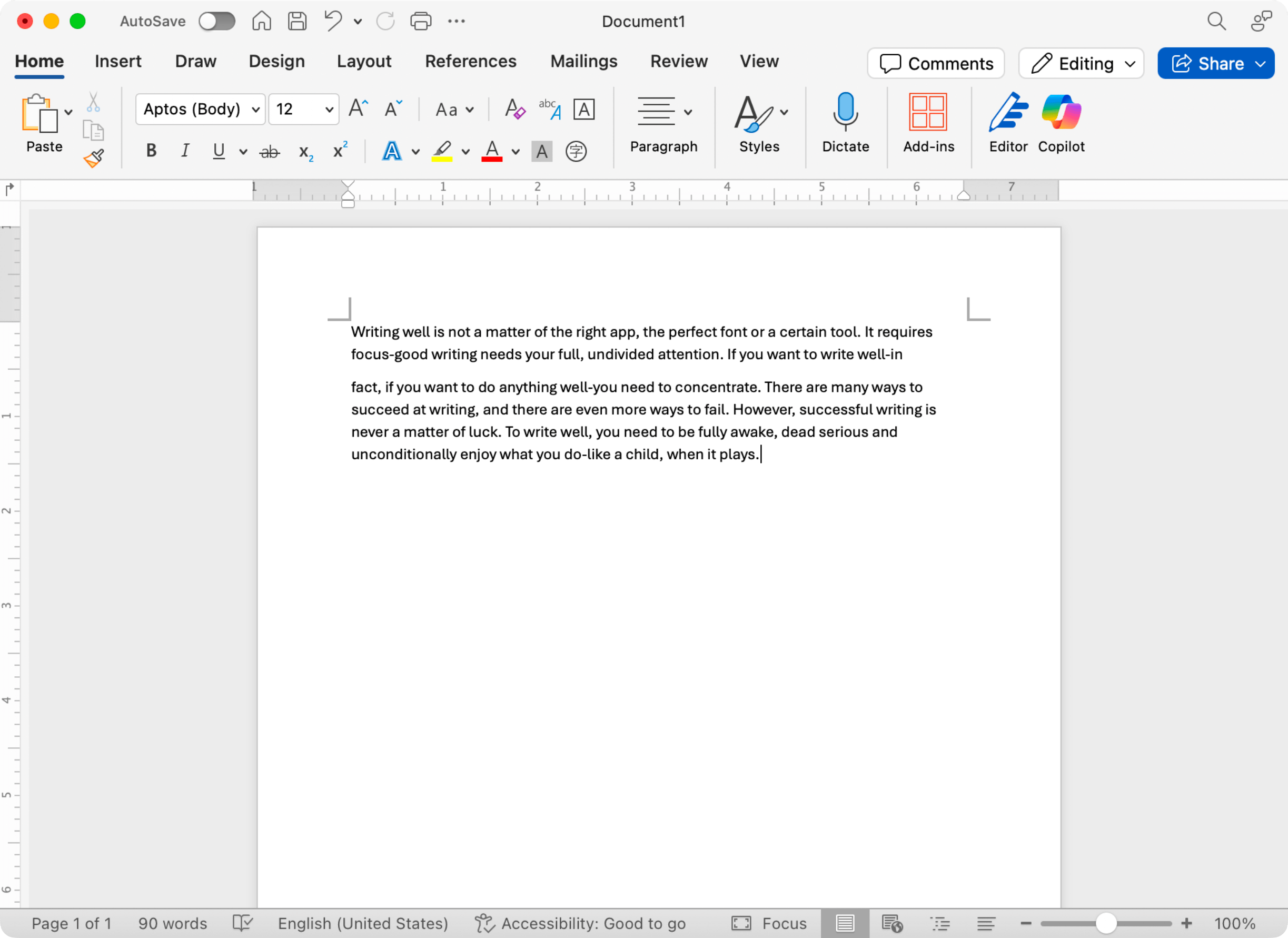The height and width of the screenshot is (938, 1288).
Task: Clear all formatting from text
Action: pos(514,109)
